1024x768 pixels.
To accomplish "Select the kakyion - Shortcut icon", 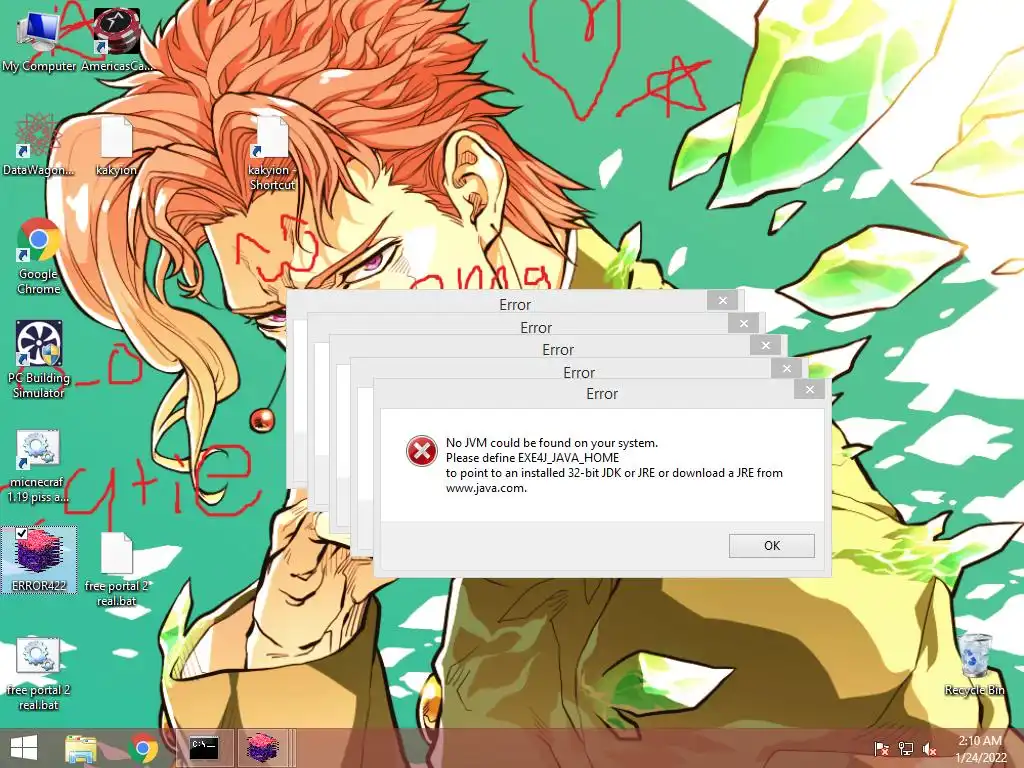I will click(x=272, y=153).
